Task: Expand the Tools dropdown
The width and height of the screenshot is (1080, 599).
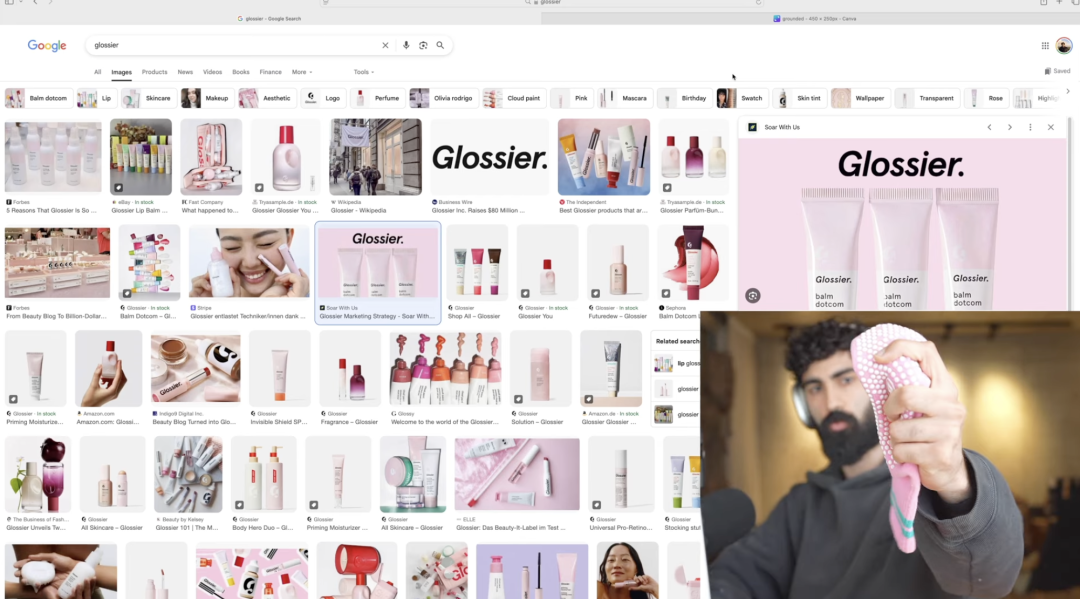Action: 364,72
